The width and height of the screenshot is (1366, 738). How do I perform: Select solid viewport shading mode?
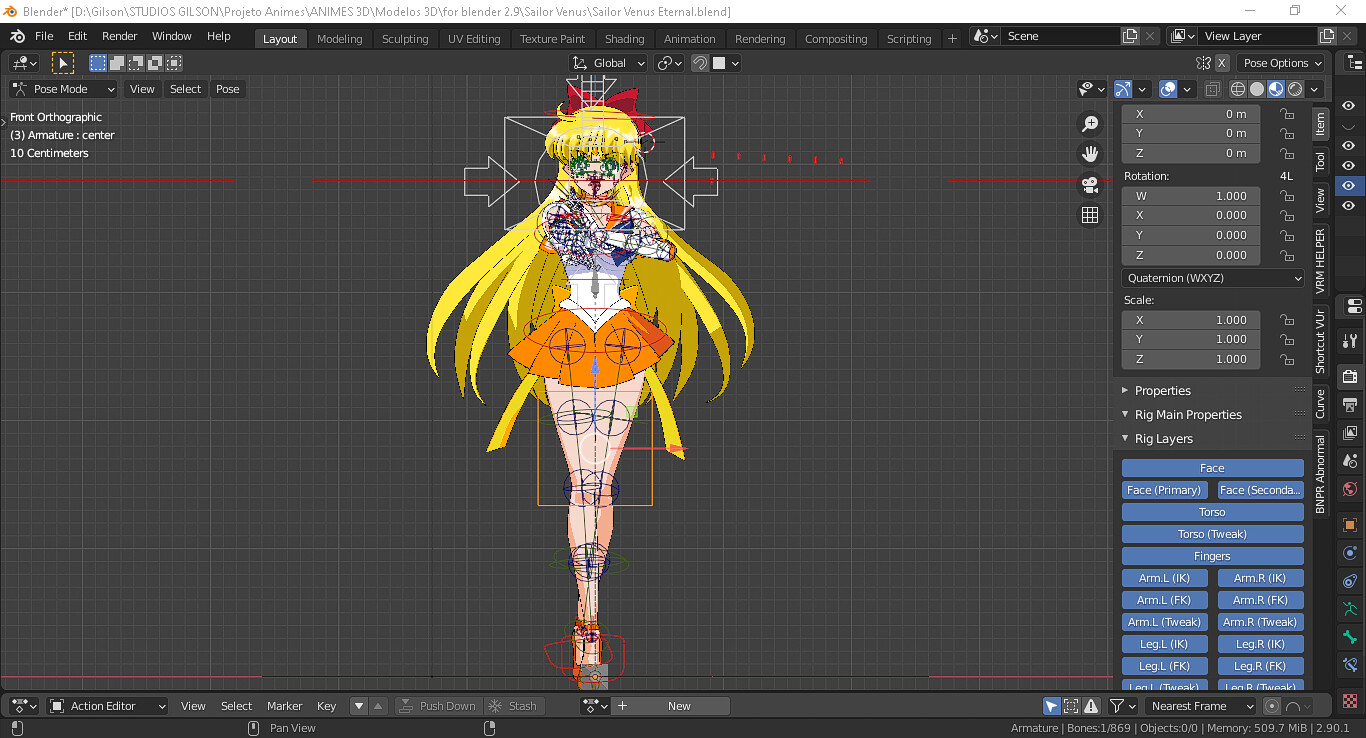click(1257, 89)
